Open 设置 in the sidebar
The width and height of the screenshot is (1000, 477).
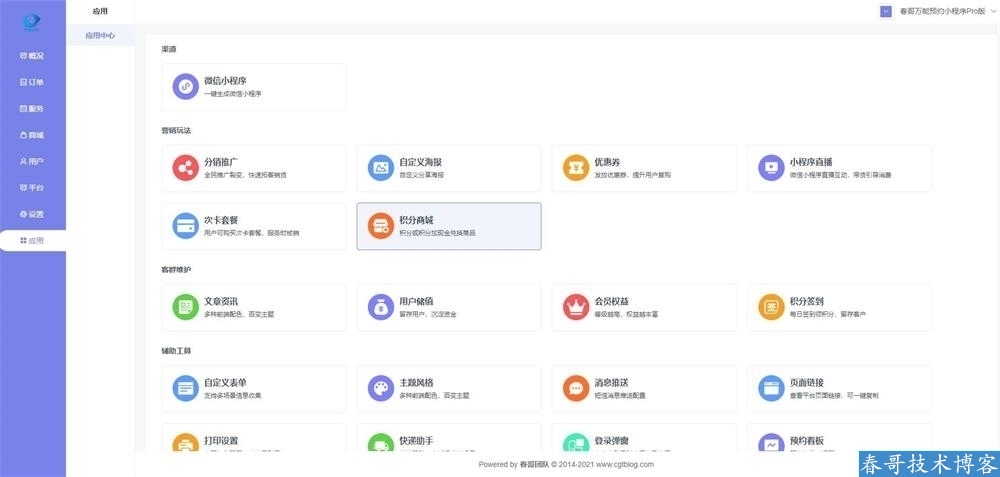click(32, 214)
